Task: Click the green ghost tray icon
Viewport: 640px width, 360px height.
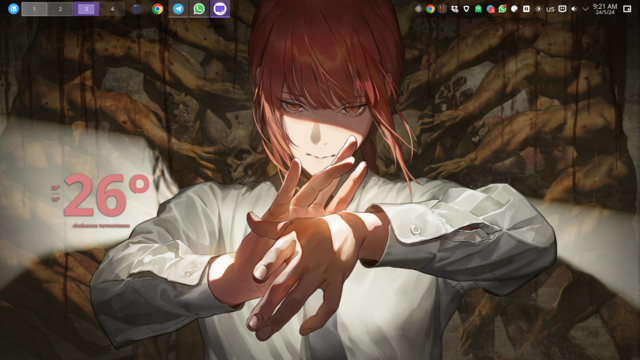Action: pos(478,9)
